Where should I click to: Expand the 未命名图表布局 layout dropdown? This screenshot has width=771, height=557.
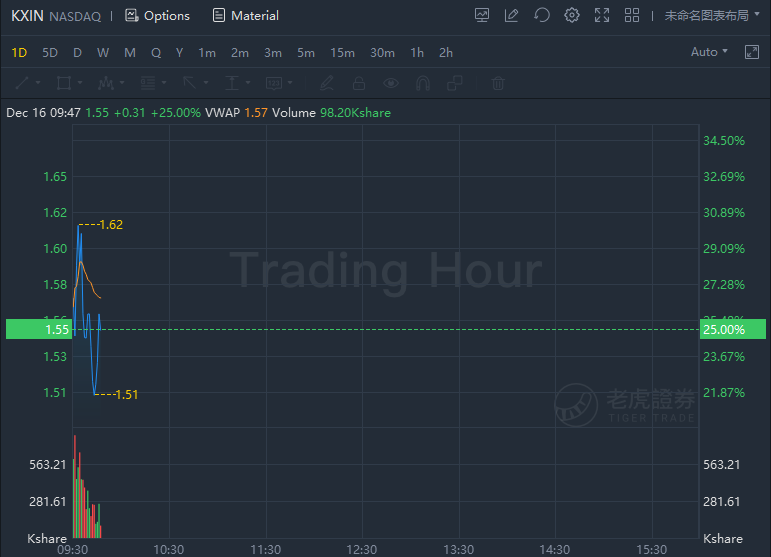pyautogui.click(x=712, y=16)
